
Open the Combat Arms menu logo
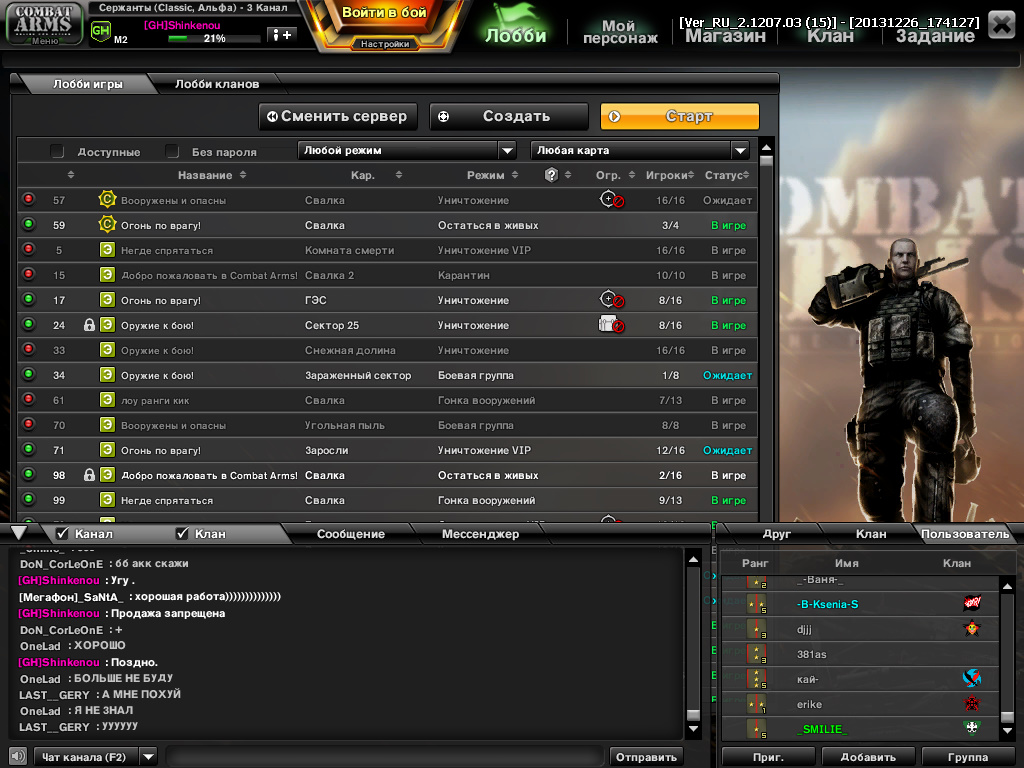click(44, 24)
